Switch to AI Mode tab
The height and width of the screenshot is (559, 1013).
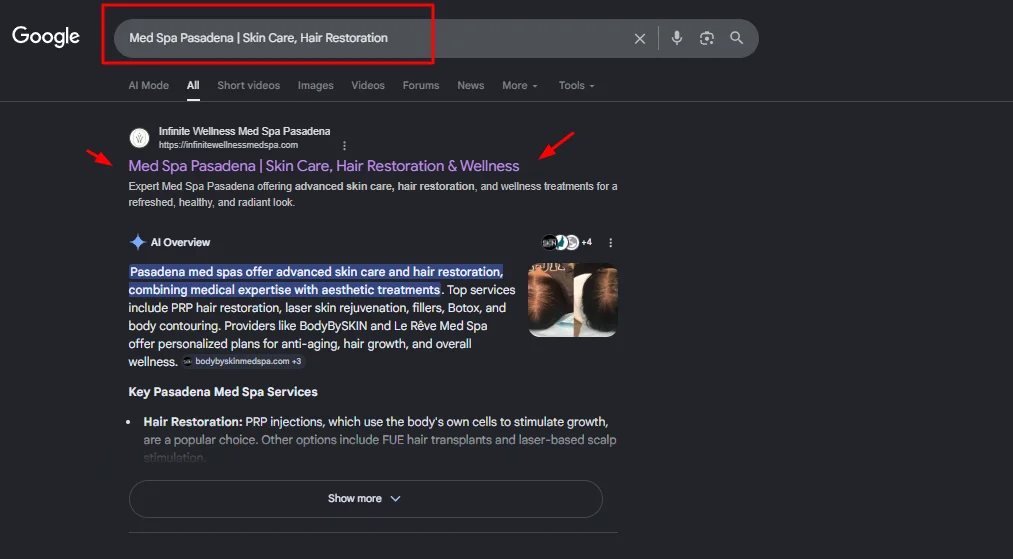tap(149, 85)
